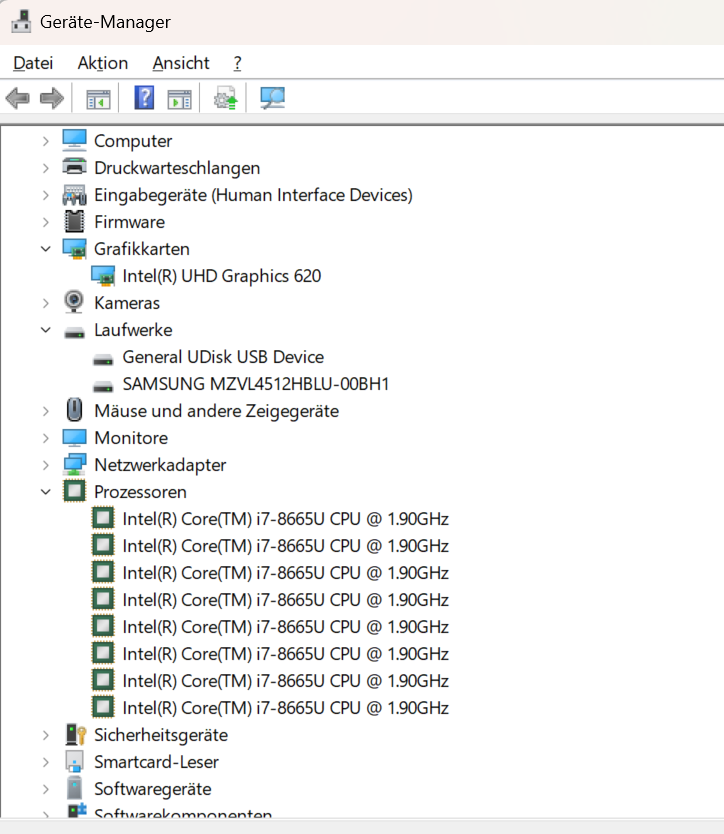Open the Aktion menu
The height and width of the screenshot is (834, 724).
coord(103,63)
